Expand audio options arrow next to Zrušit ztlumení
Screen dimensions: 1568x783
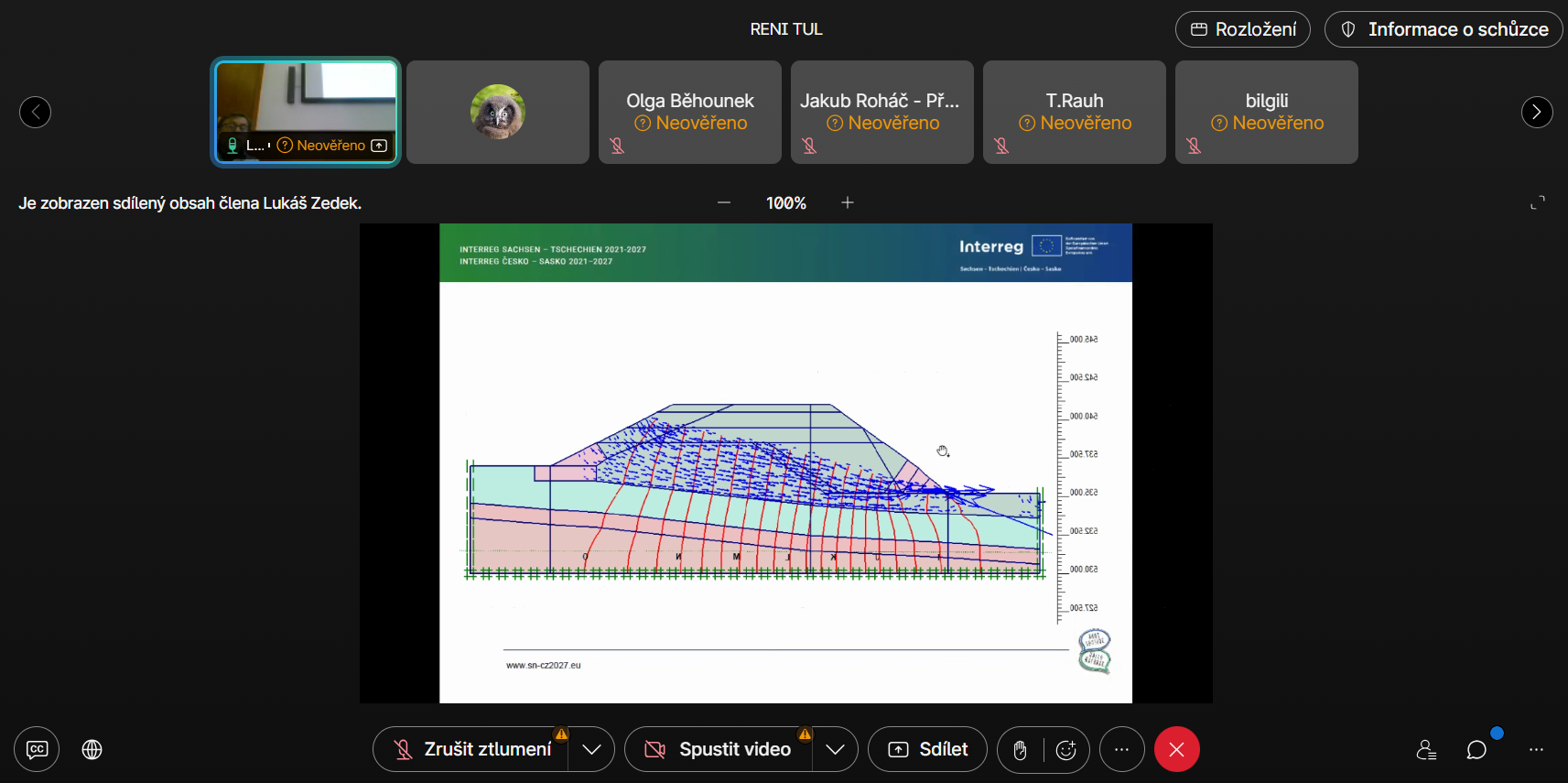(x=592, y=749)
